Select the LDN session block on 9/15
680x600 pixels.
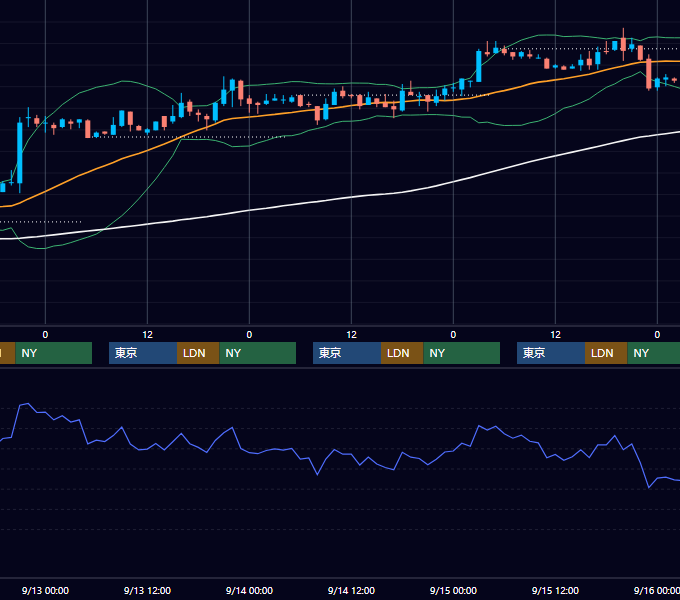(606, 353)
